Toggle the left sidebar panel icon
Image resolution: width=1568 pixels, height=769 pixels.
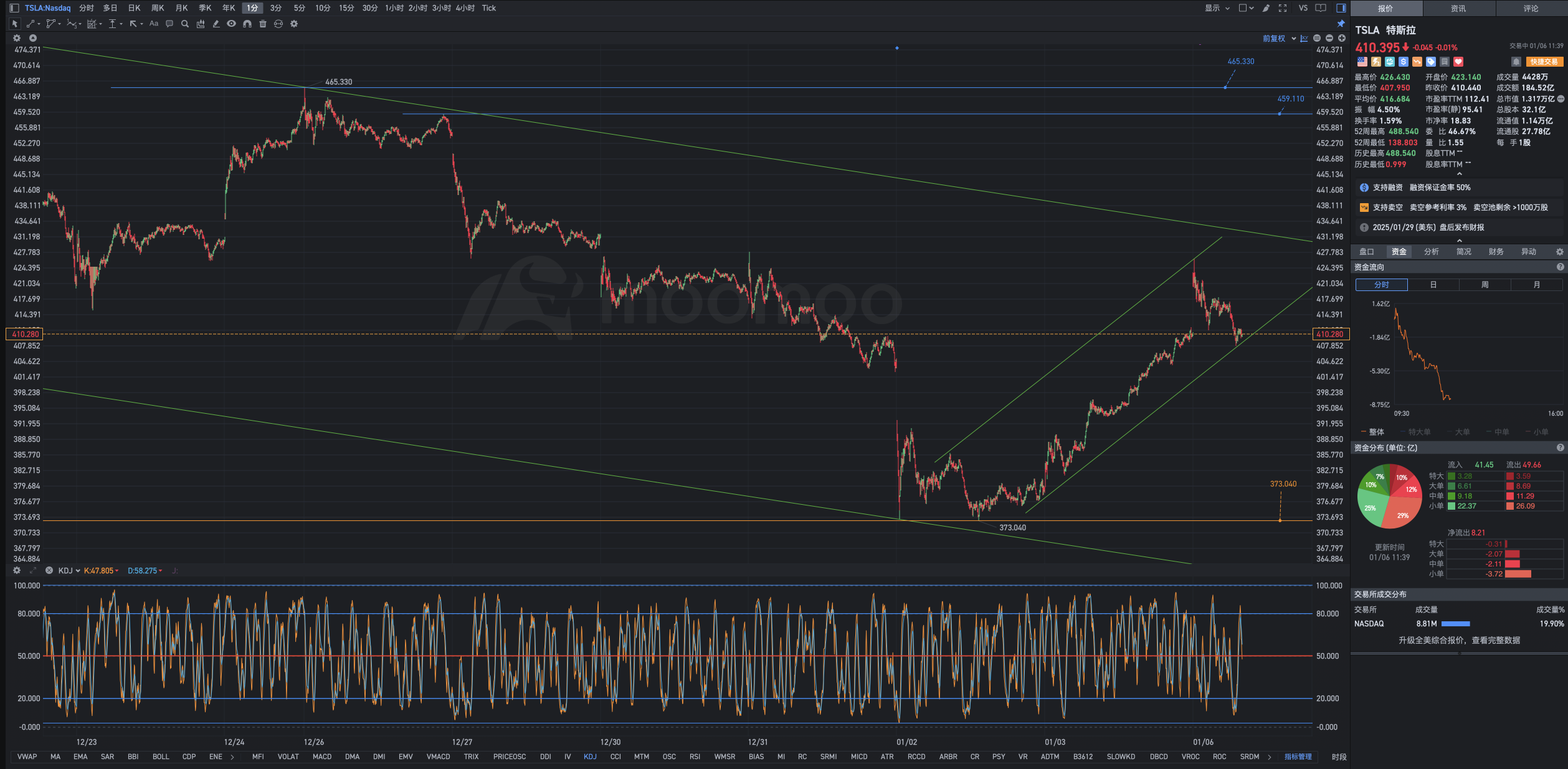14,8
